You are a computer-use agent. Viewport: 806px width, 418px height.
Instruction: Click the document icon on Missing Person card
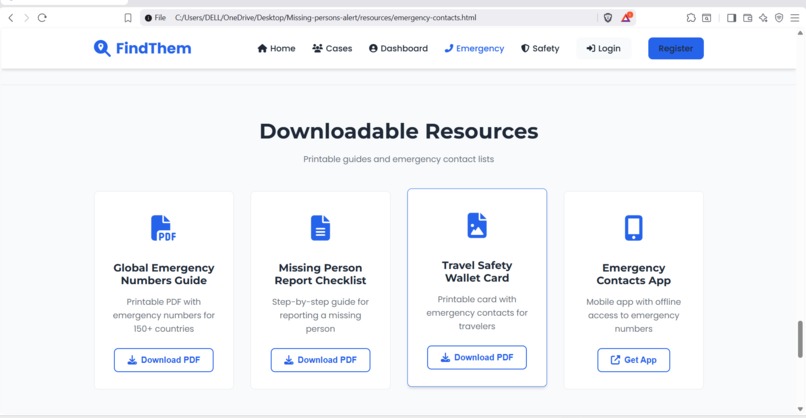click(320, 228)
